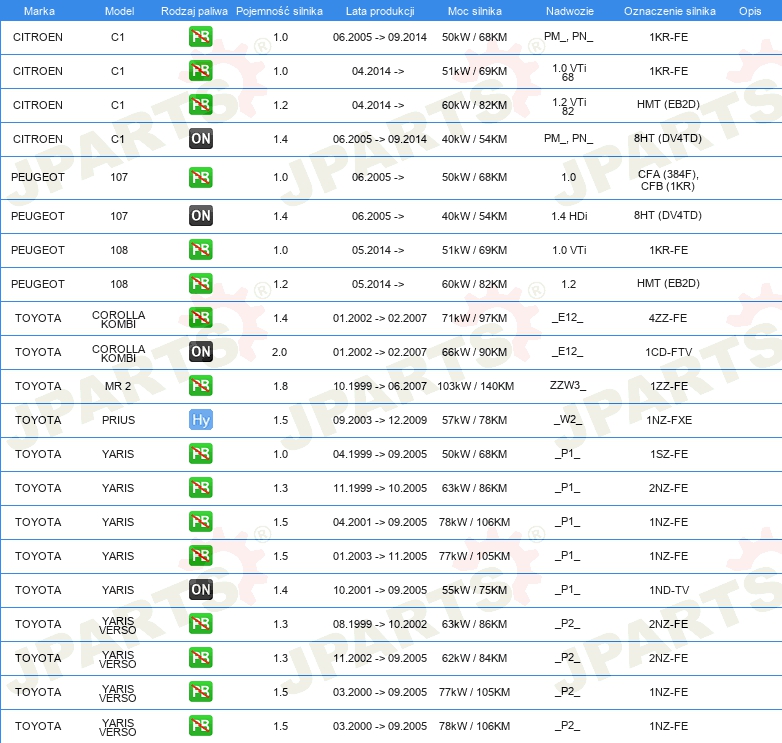Click the Moc silnika column header
This screenshot has height=743, width=782.
(x=474, y=11)
